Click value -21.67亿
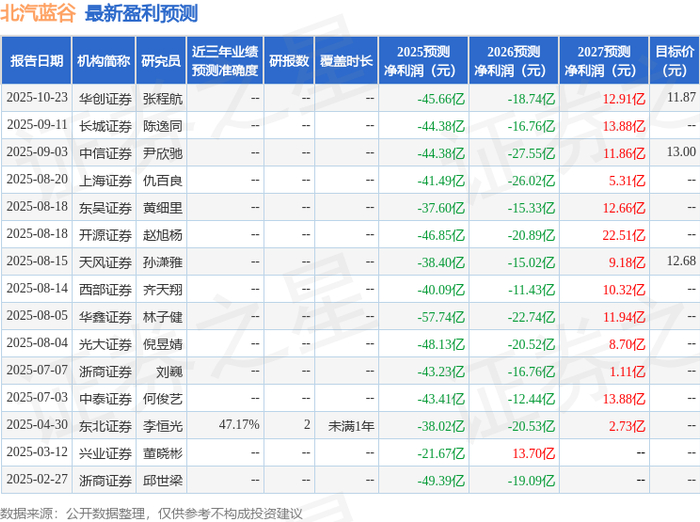The image size is (700, 522). 441,453
